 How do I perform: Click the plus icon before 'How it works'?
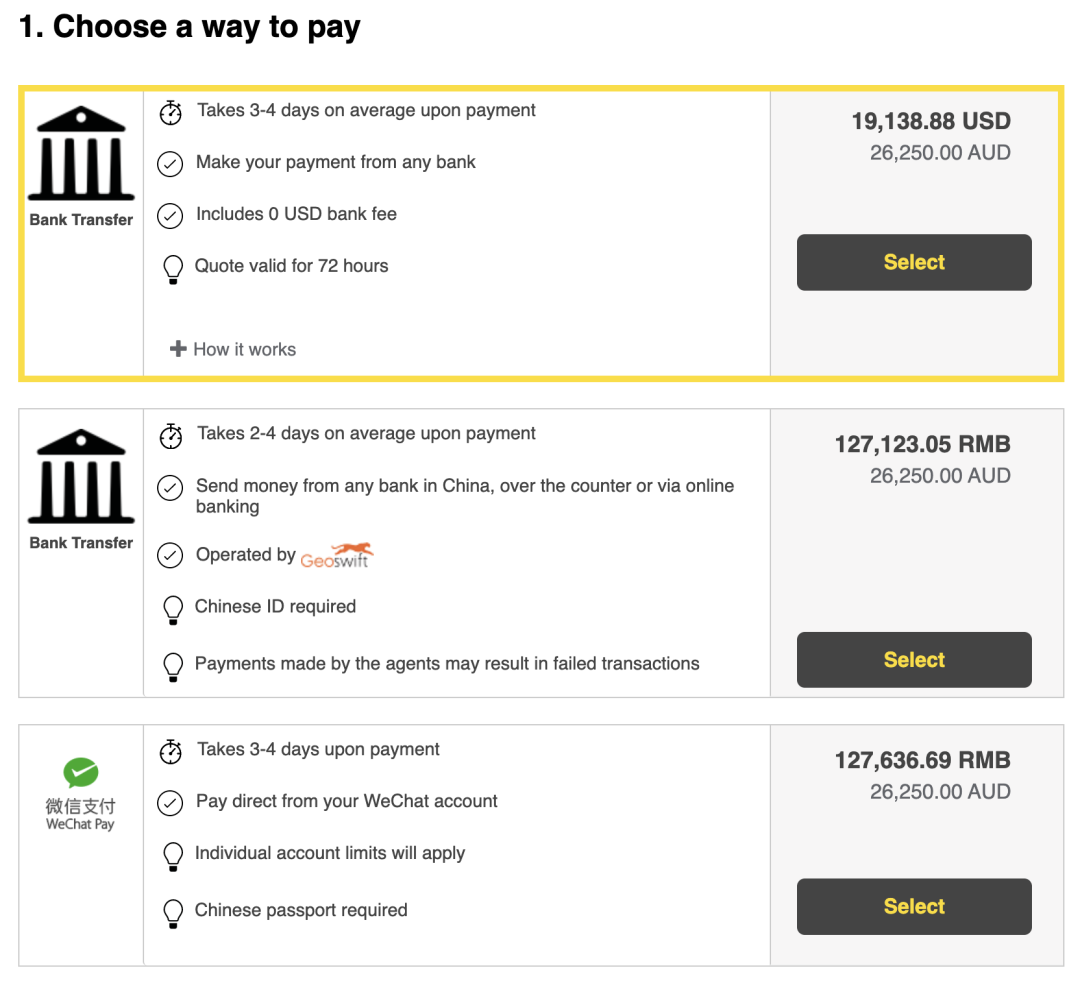point(178,349)
